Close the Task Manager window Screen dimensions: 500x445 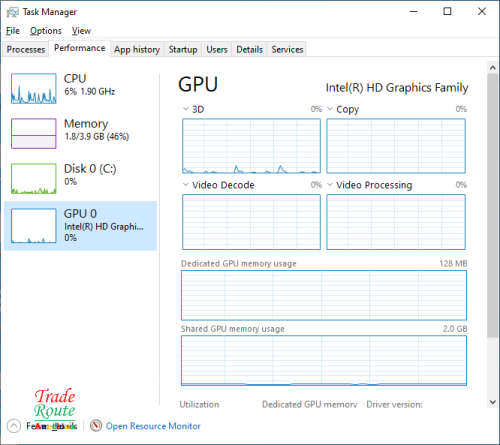(x=482, y=12)
